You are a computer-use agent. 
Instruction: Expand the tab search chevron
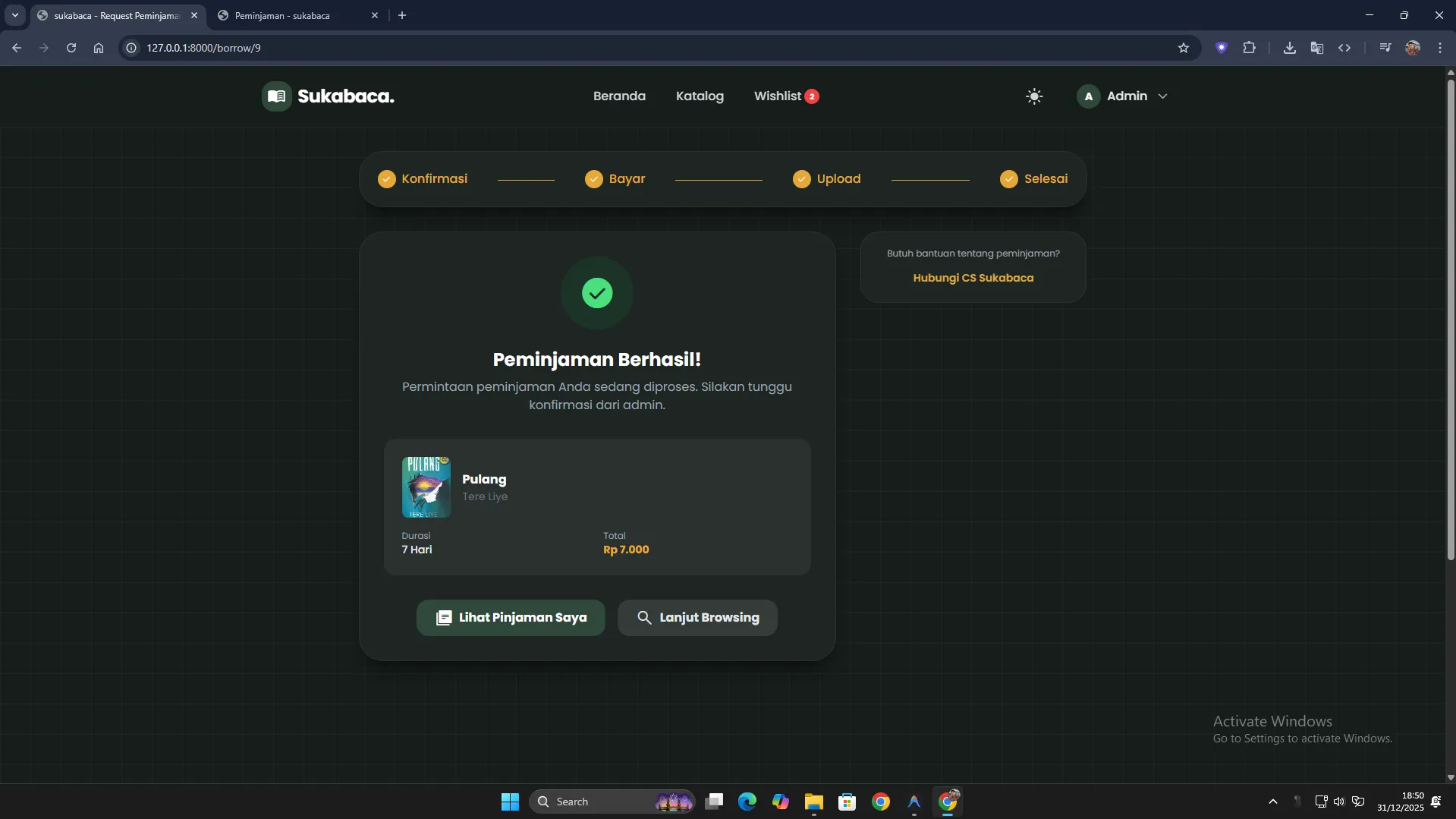point(15,15)
